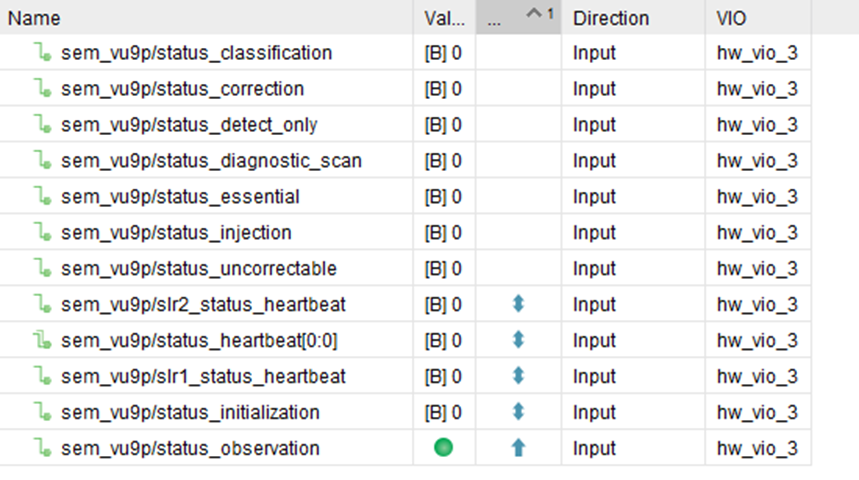
Task: Select sem_vu9p/status_observation row name
Action: pyautogui.click(x=190, y=448)
